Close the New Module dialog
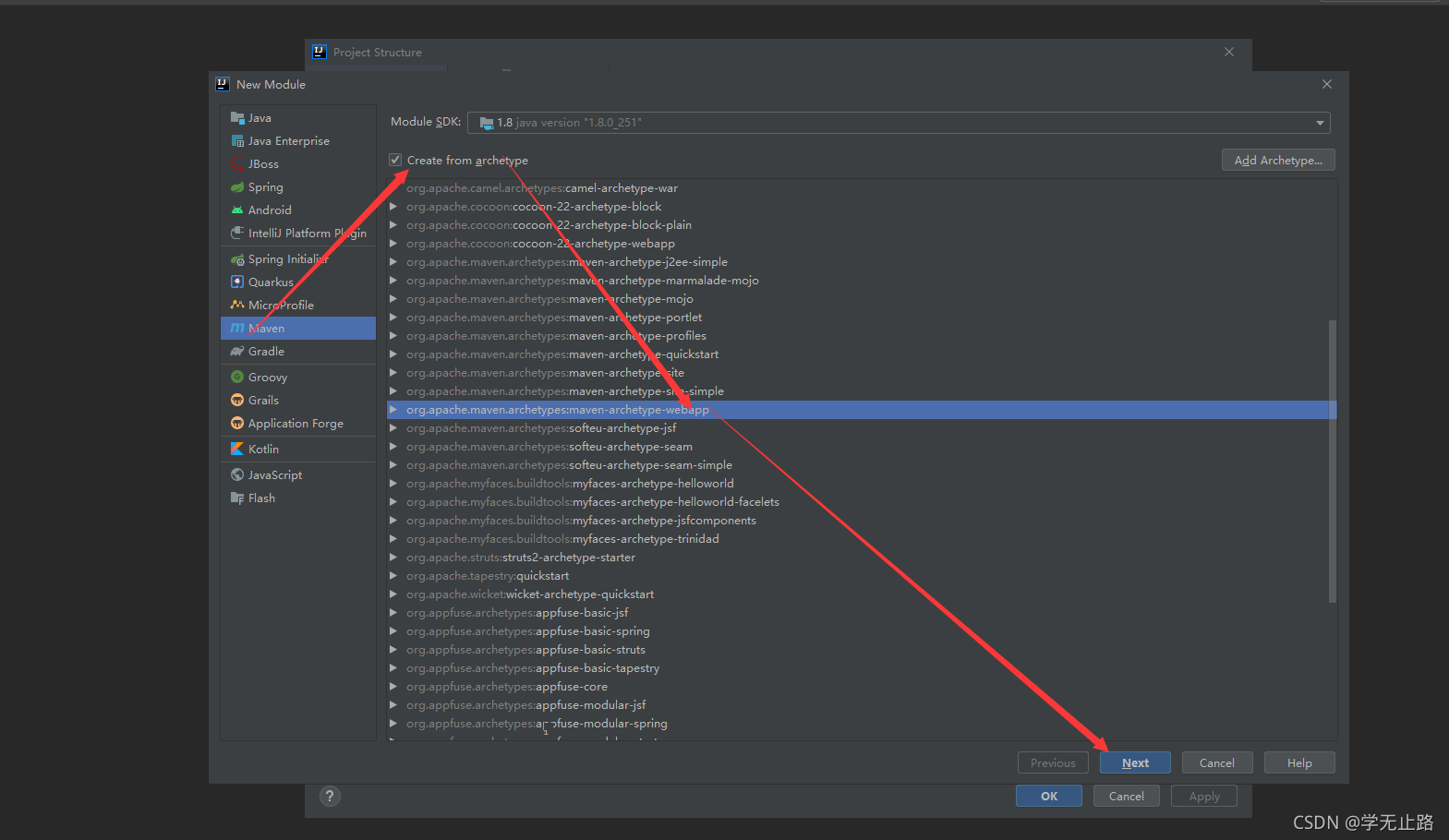Image resolution: width=1449 pixels, height=840 pixels. (x=1327, y=84)
